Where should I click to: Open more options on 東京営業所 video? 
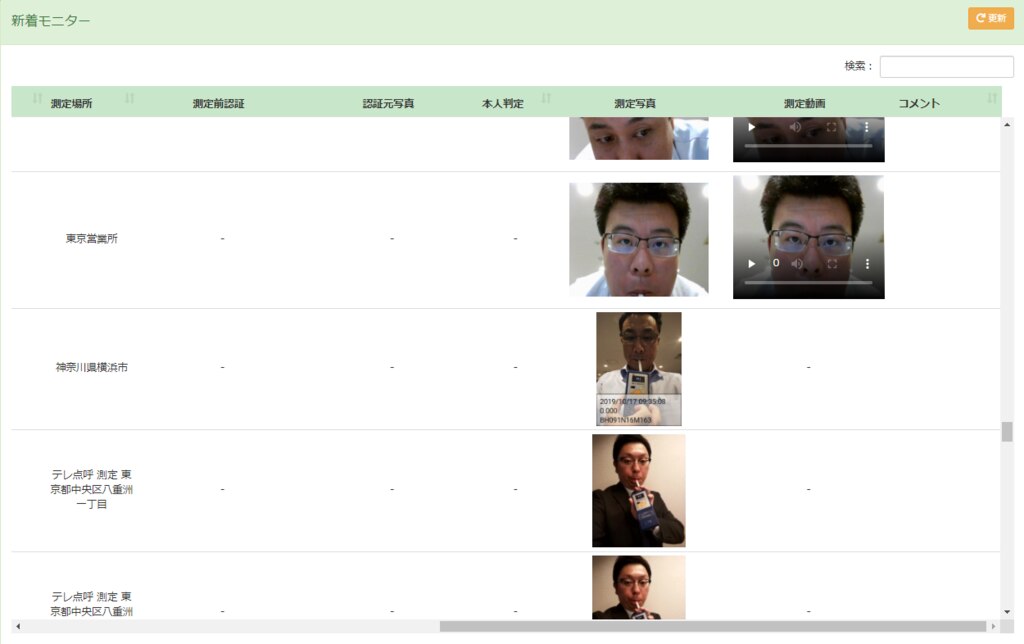click(867, 264)
